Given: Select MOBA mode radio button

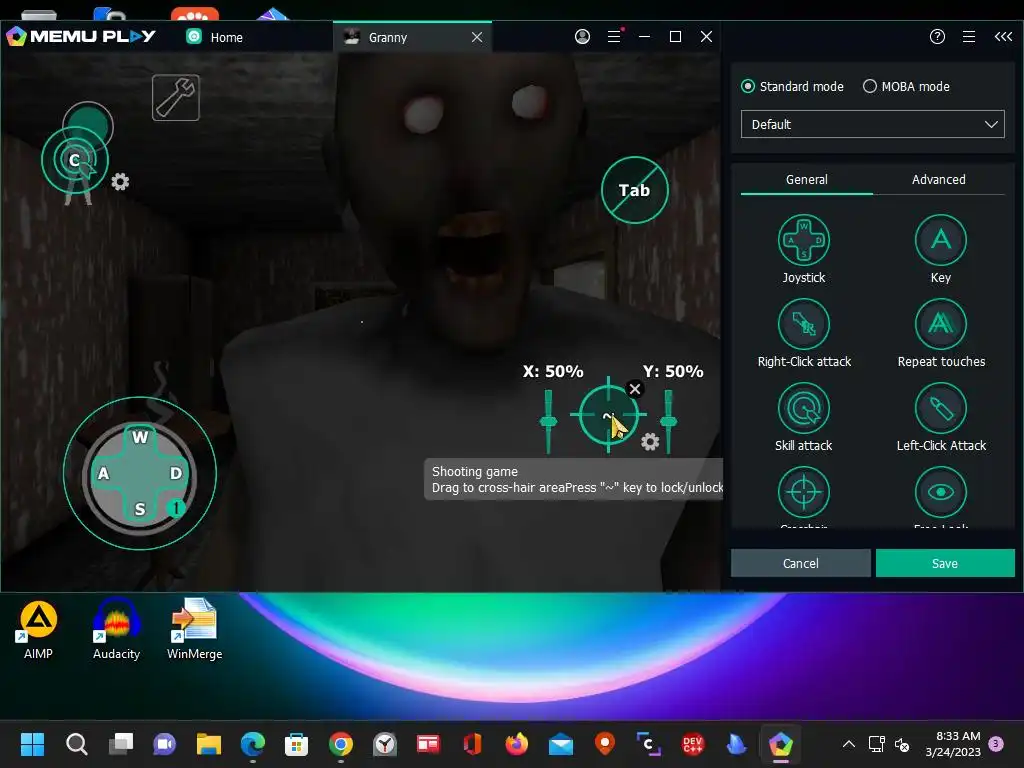Looking at the screenshot, I should tap(869, 86).
